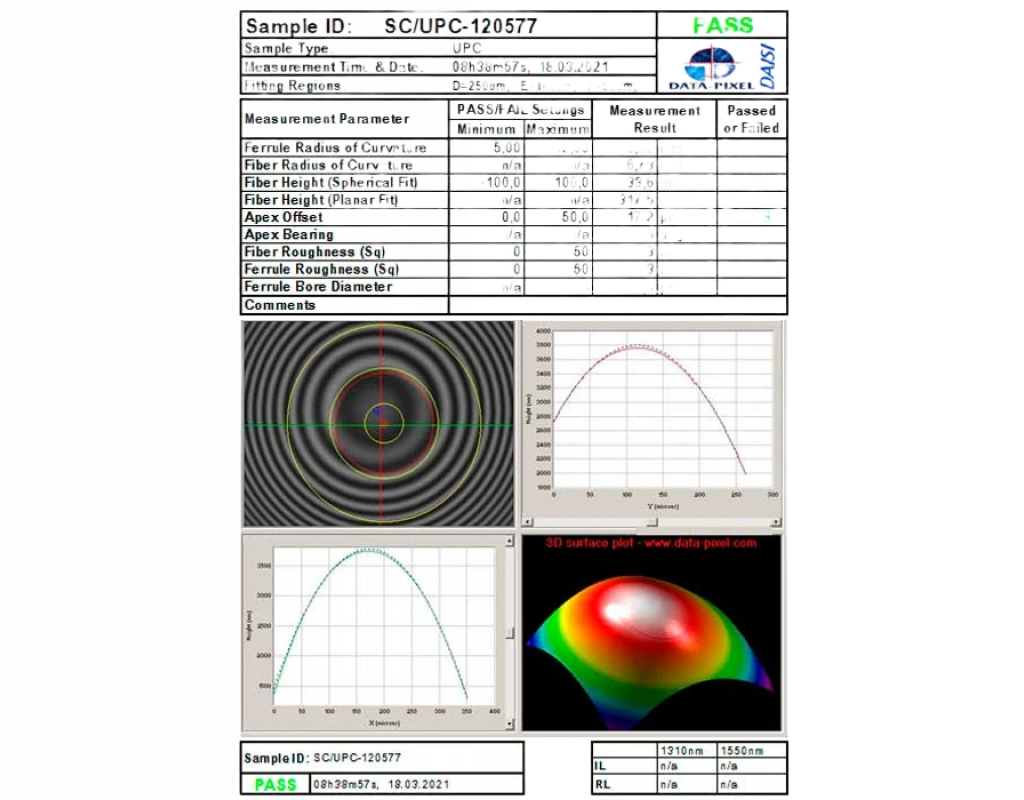Select the interferogram fringe image
1024x800 pixels.
(379, 424)
